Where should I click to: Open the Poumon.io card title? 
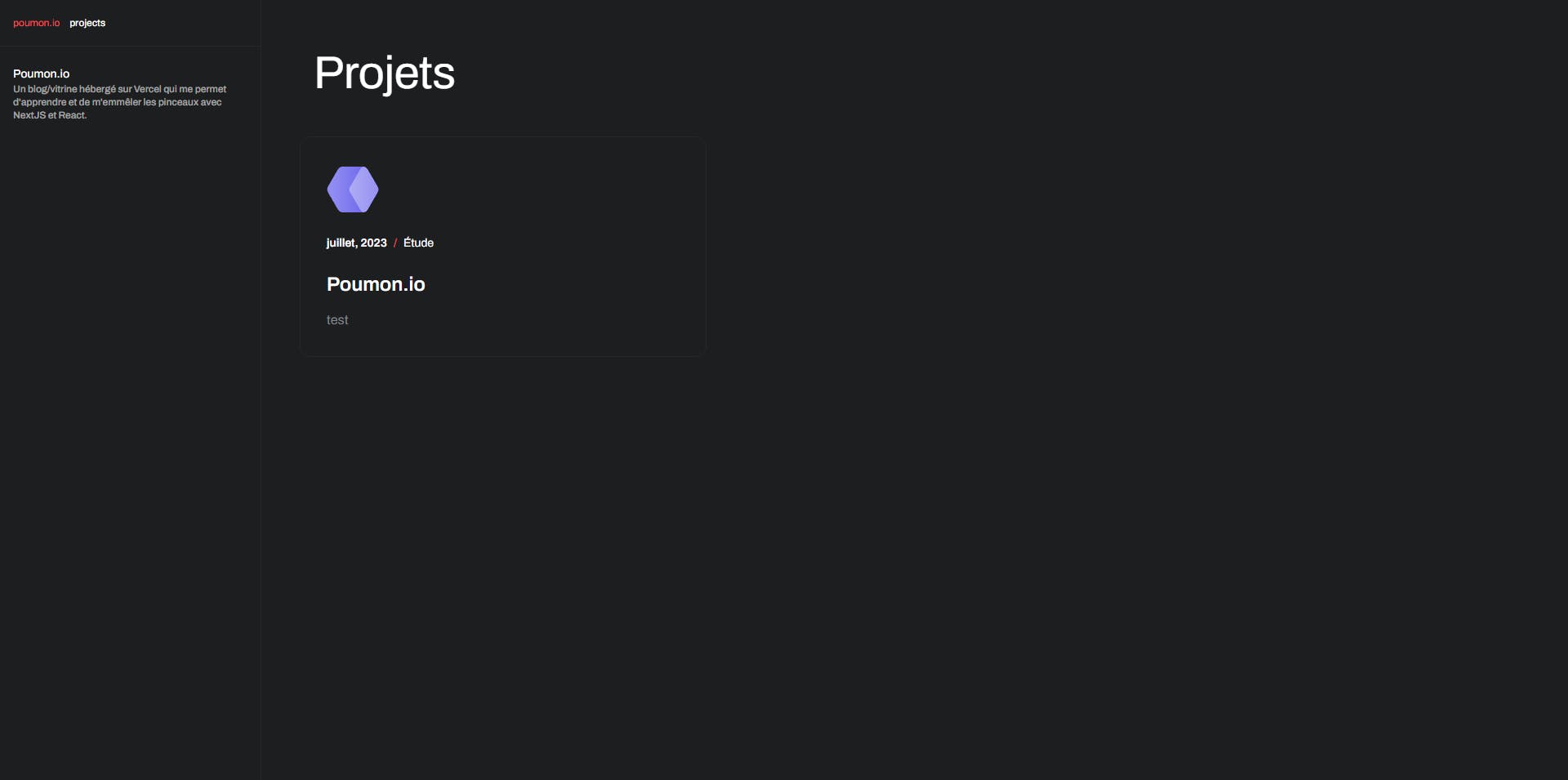coord(376,284)
